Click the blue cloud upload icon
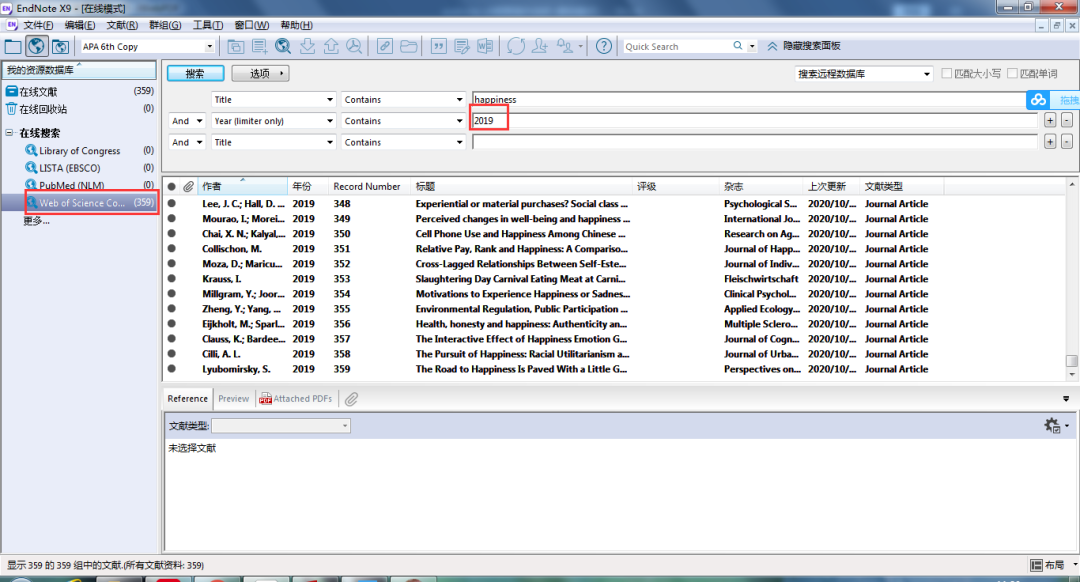Screen dimensions: 1080x582 click(1038, 100)
